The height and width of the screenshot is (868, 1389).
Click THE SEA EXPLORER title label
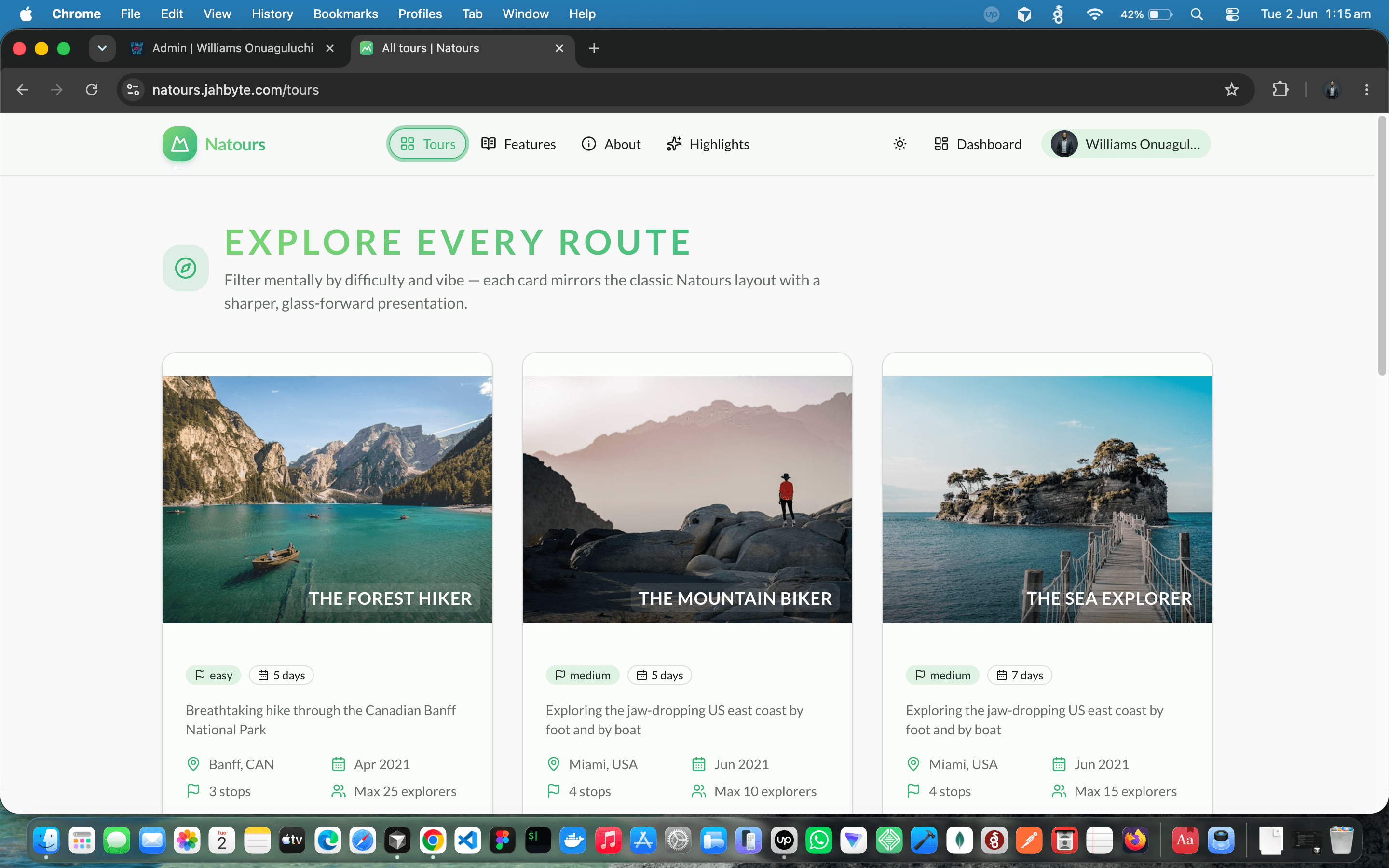coord(1109,598)
